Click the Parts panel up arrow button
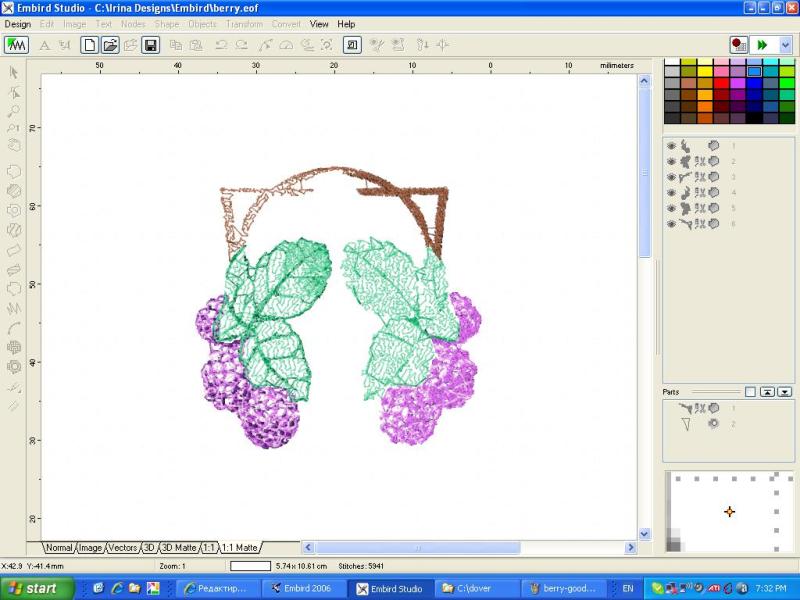 (x=767, y=392)
